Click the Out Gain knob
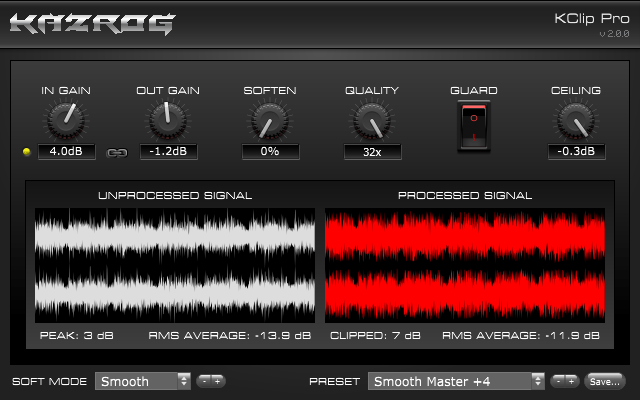This screenshot has height=400, width=640. (x=168, y=120)
